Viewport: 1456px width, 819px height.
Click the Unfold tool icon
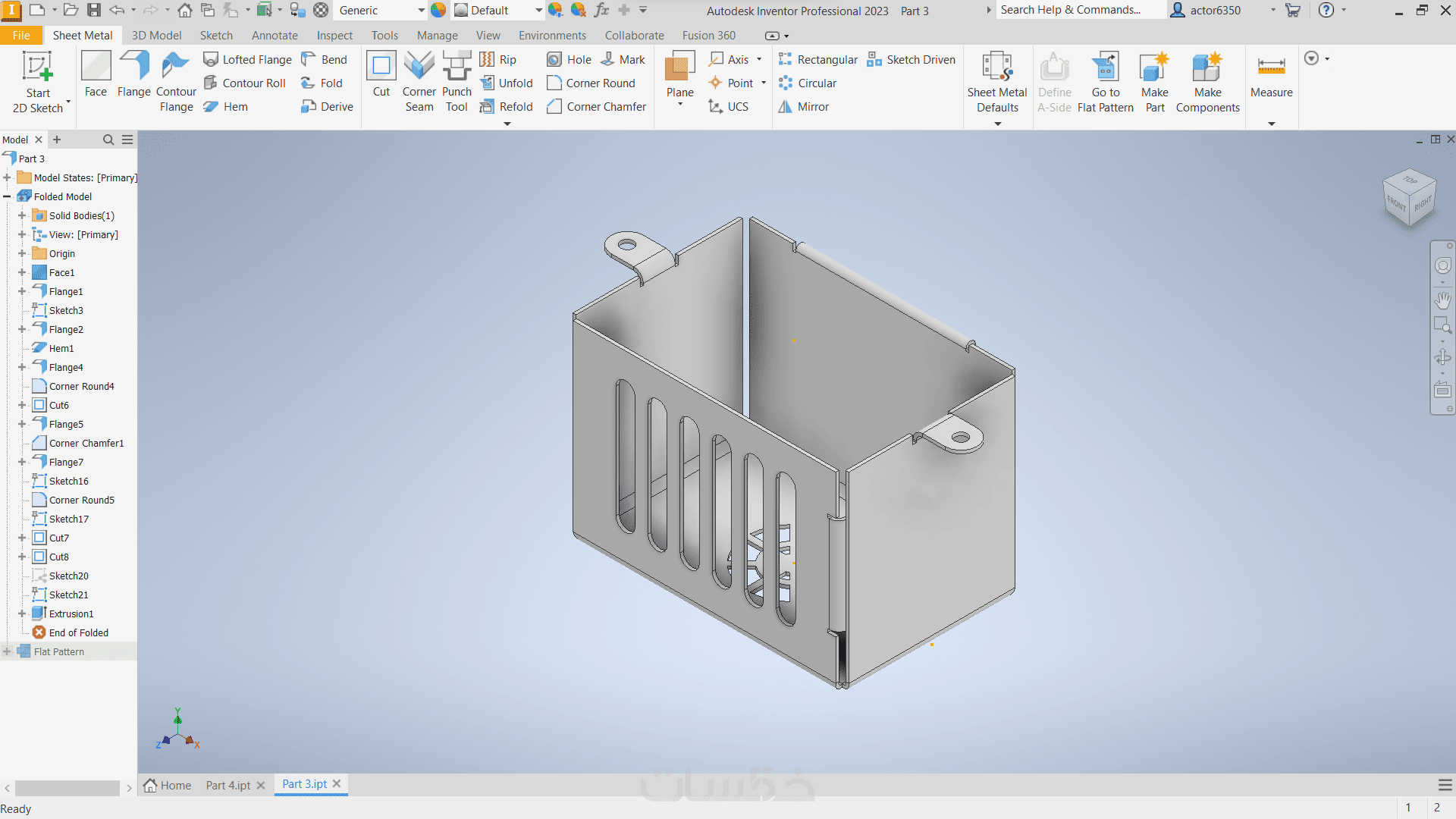click(488, 83)
